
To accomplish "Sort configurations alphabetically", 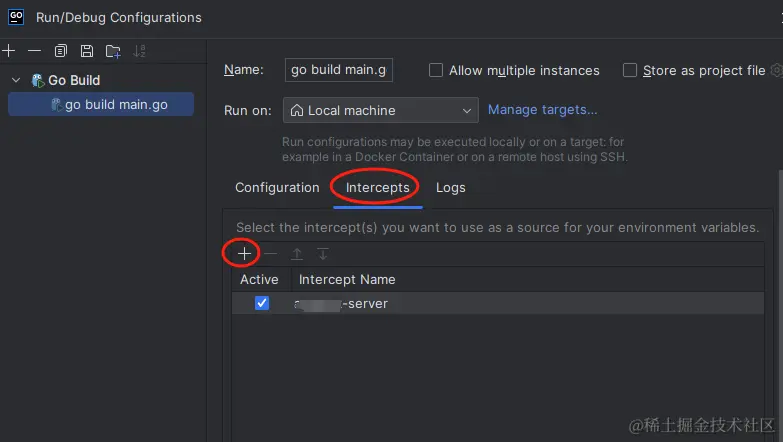I will [139, 51].
